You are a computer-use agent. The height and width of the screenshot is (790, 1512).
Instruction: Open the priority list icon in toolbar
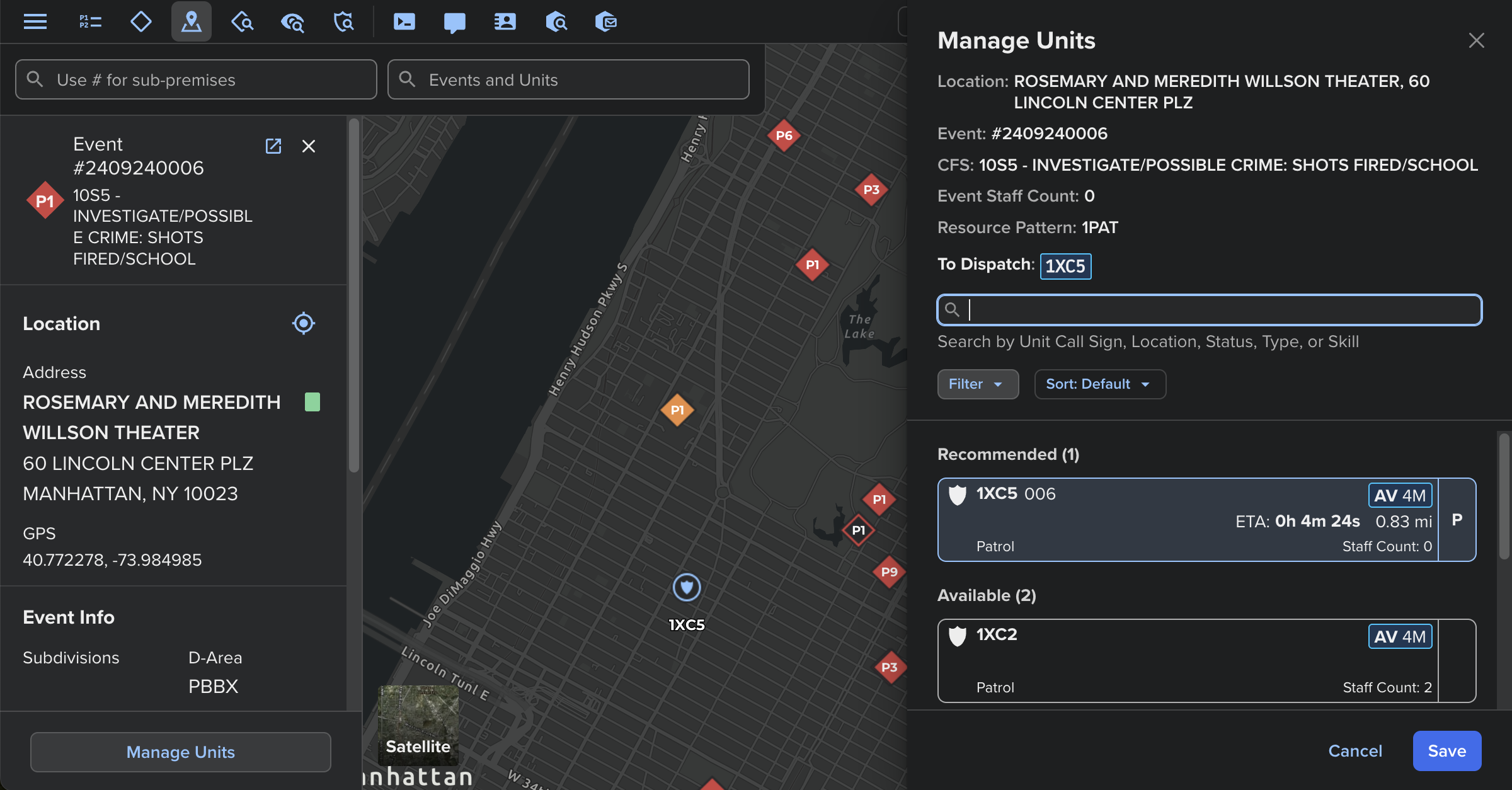click(x=90, y=22)
